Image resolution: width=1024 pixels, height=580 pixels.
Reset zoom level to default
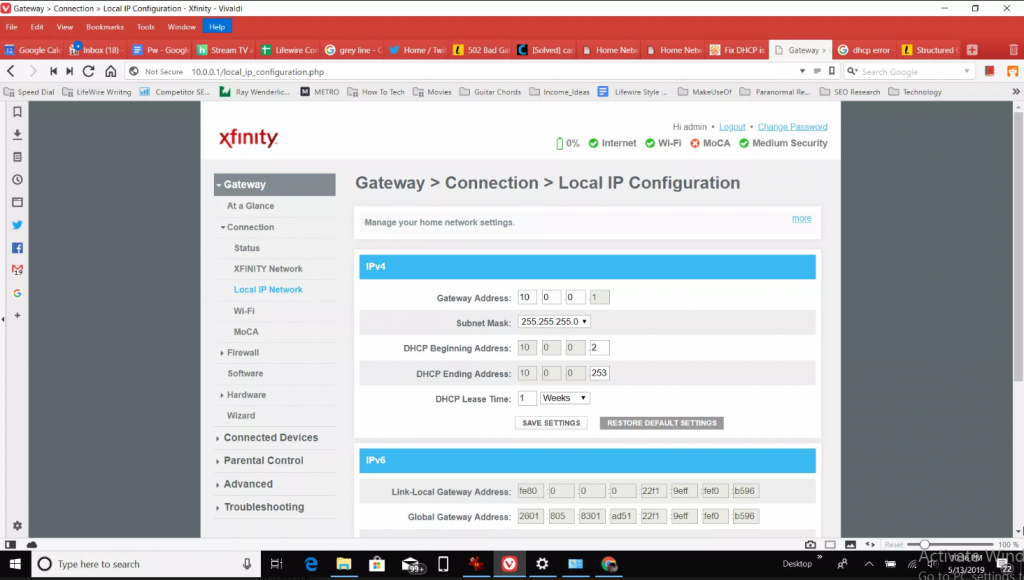coord(894,544)
